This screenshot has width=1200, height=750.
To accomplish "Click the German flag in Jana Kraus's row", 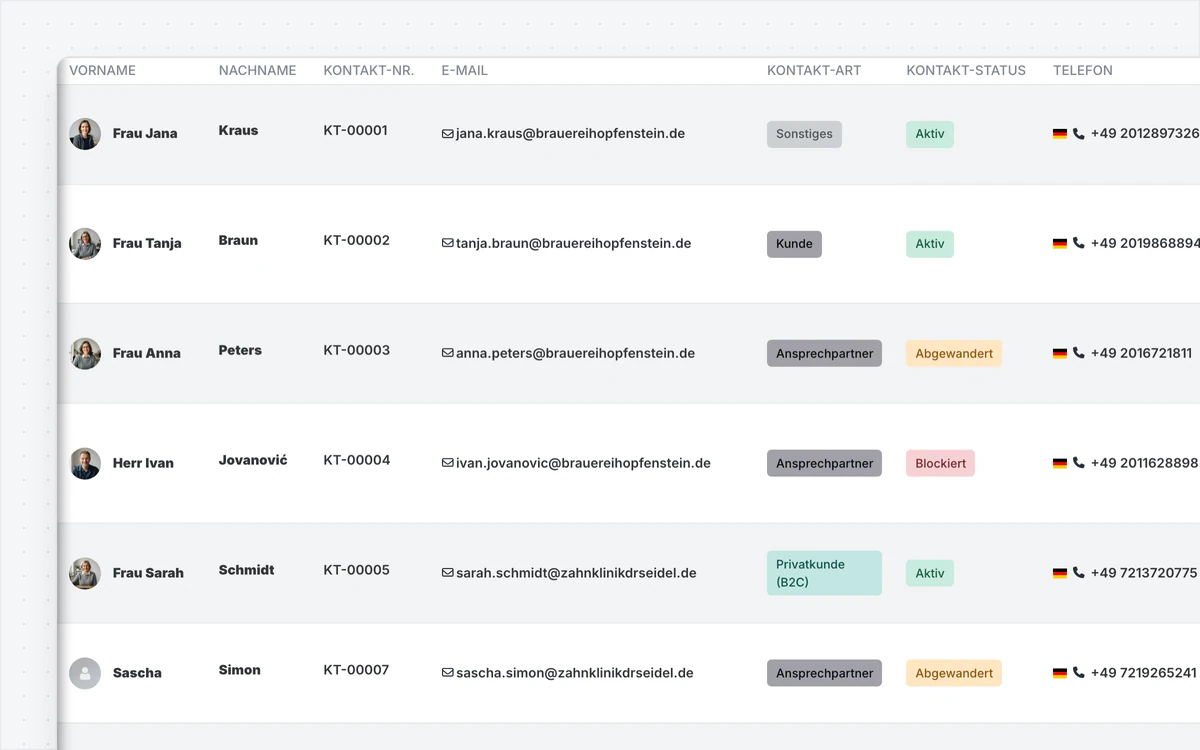I will pos(1060,134).
